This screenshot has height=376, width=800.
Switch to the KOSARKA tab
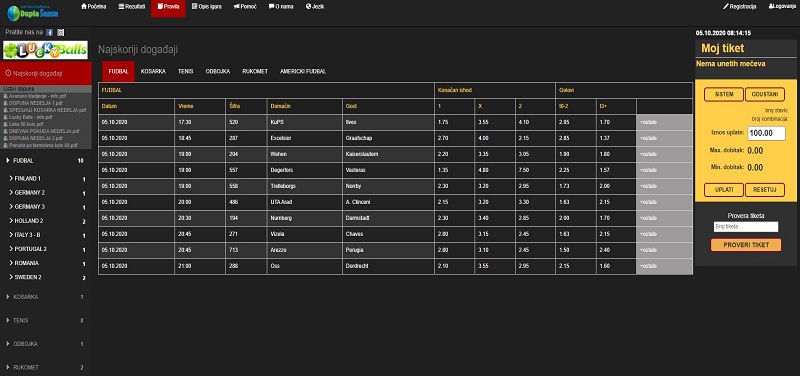pos(153,71)
